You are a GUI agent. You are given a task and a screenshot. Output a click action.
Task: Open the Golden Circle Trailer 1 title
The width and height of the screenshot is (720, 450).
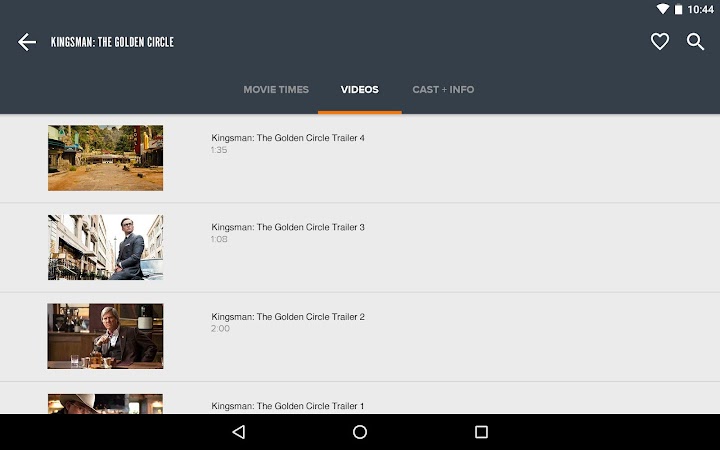pos(288,406)
